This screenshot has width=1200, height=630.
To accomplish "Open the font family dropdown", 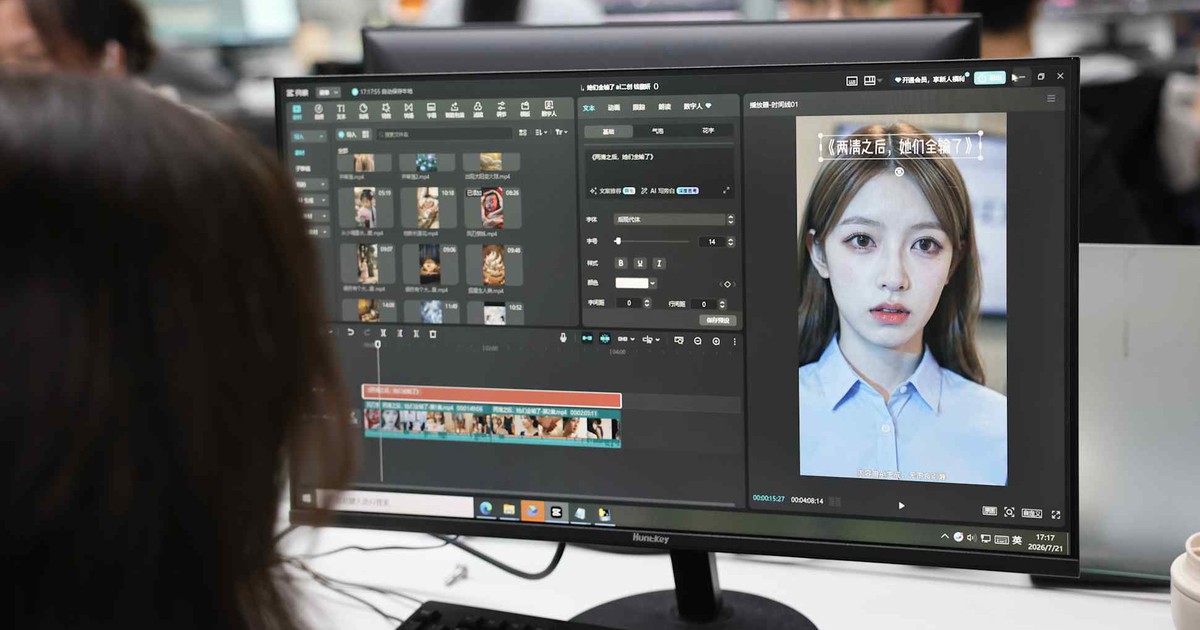I will [x=675, y=219].
